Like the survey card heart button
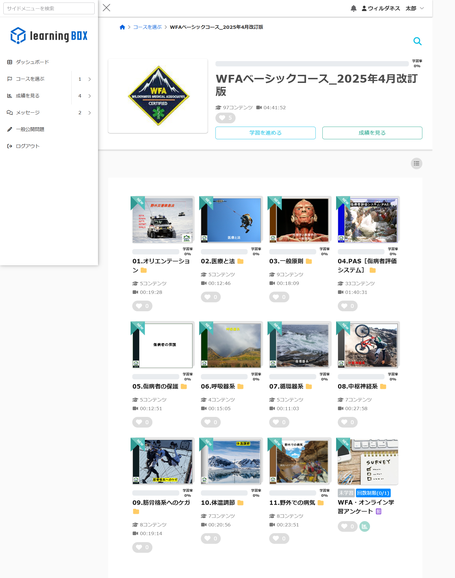This screenshot has height=578, width=455. 347,526
